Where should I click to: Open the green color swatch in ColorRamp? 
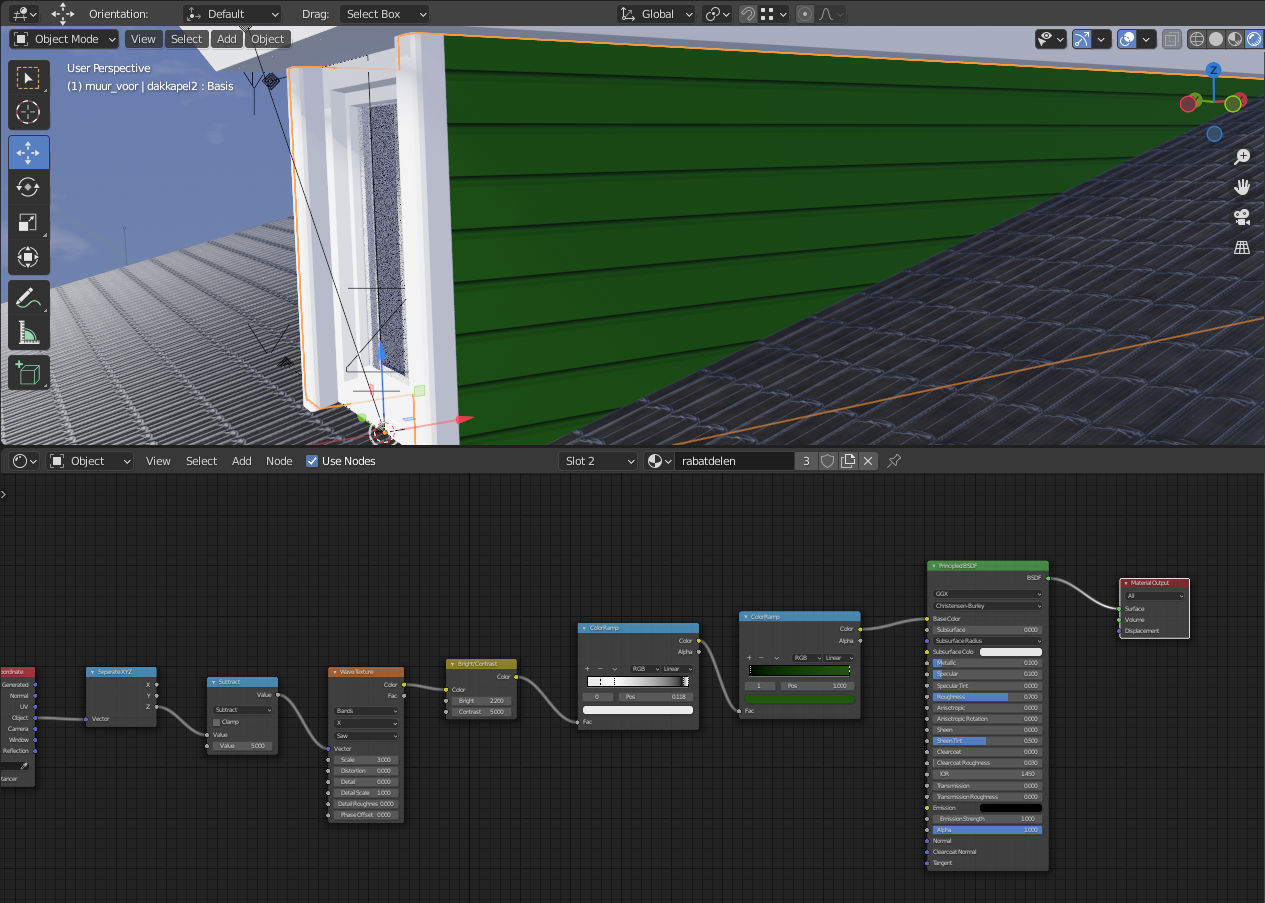(x=800, y=699)
